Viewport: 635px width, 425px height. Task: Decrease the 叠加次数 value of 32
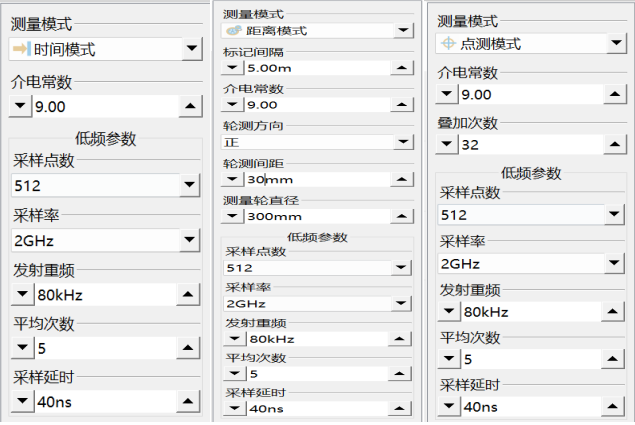tap(447, 145)
